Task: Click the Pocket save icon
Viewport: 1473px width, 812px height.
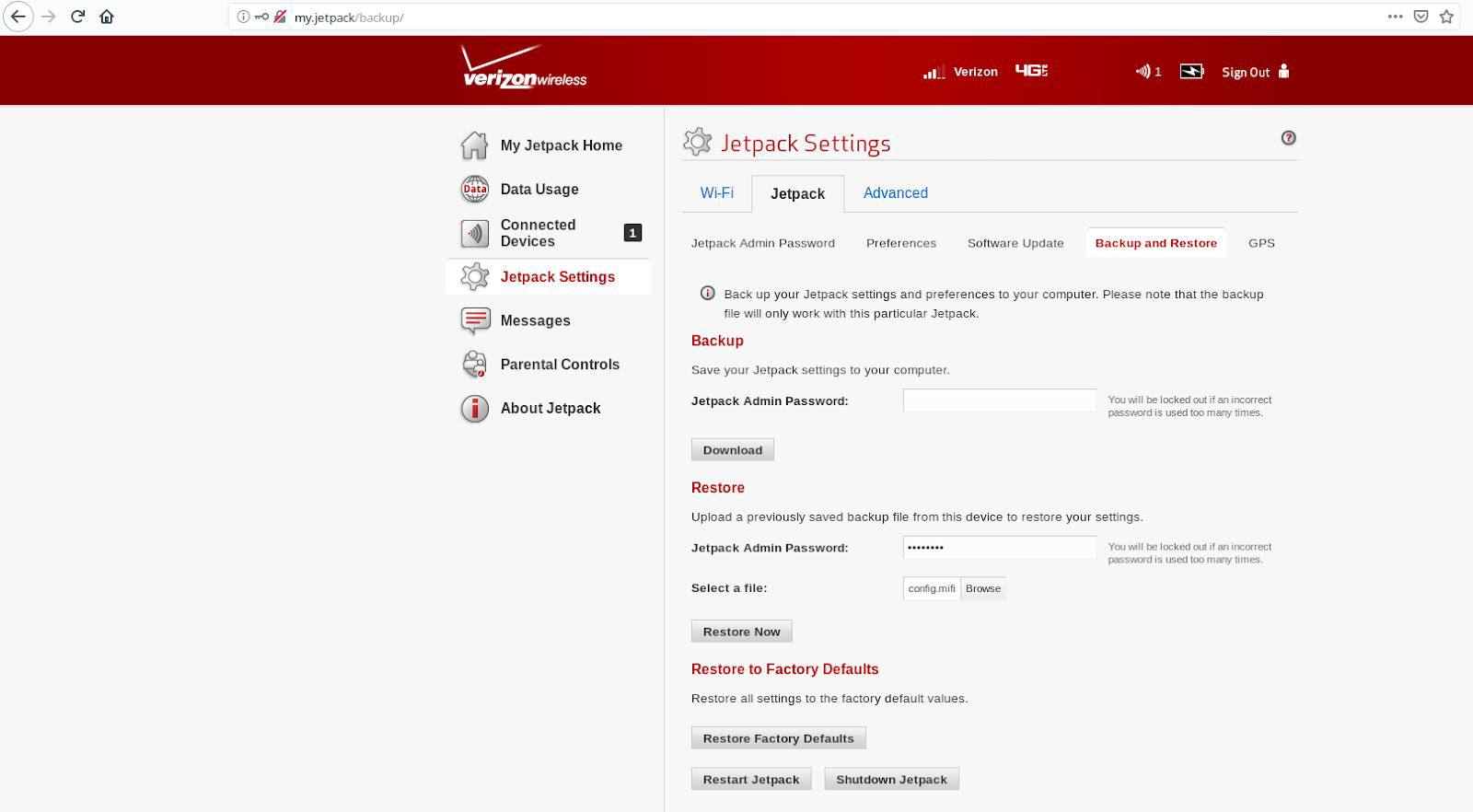Action: click(x=1421, y=17)
